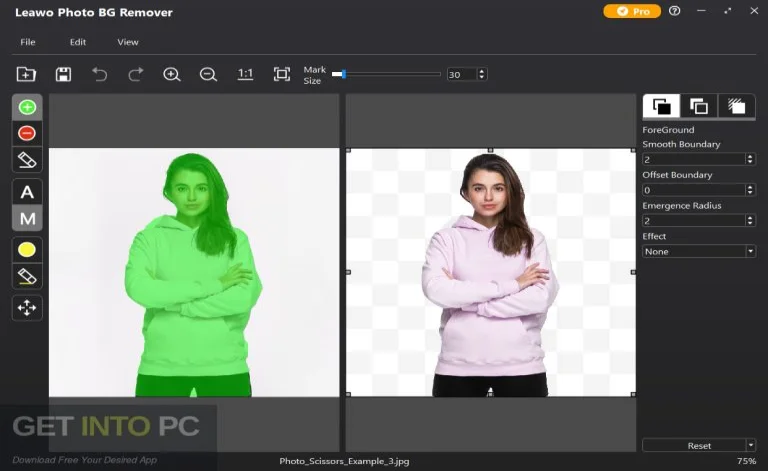Viewport: 768px width, 471px height.
Task: Enable the A automatic mode toggle
Action: point(27,192)
